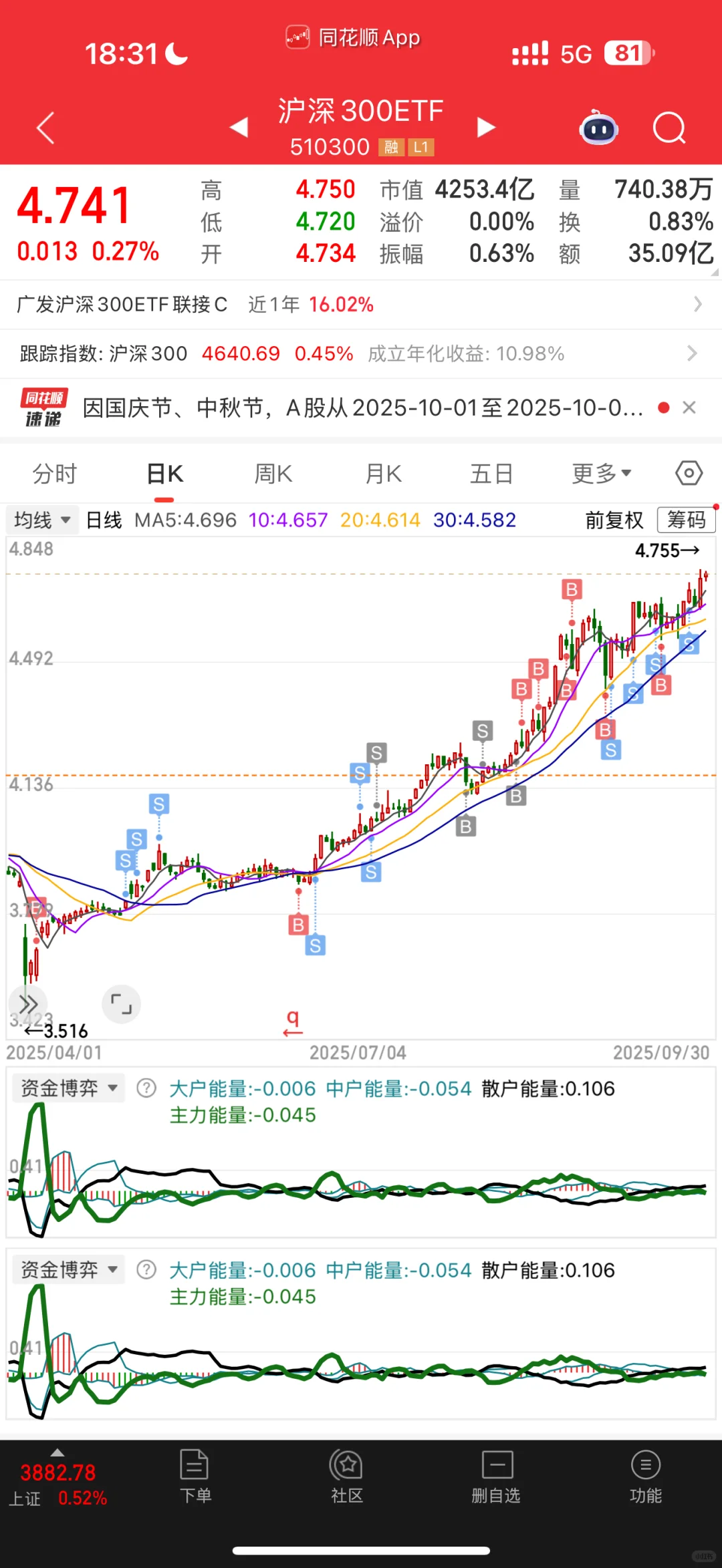Tap the top B signal near 4.755
722x1568 pixels.
click(x=572, y=590)
